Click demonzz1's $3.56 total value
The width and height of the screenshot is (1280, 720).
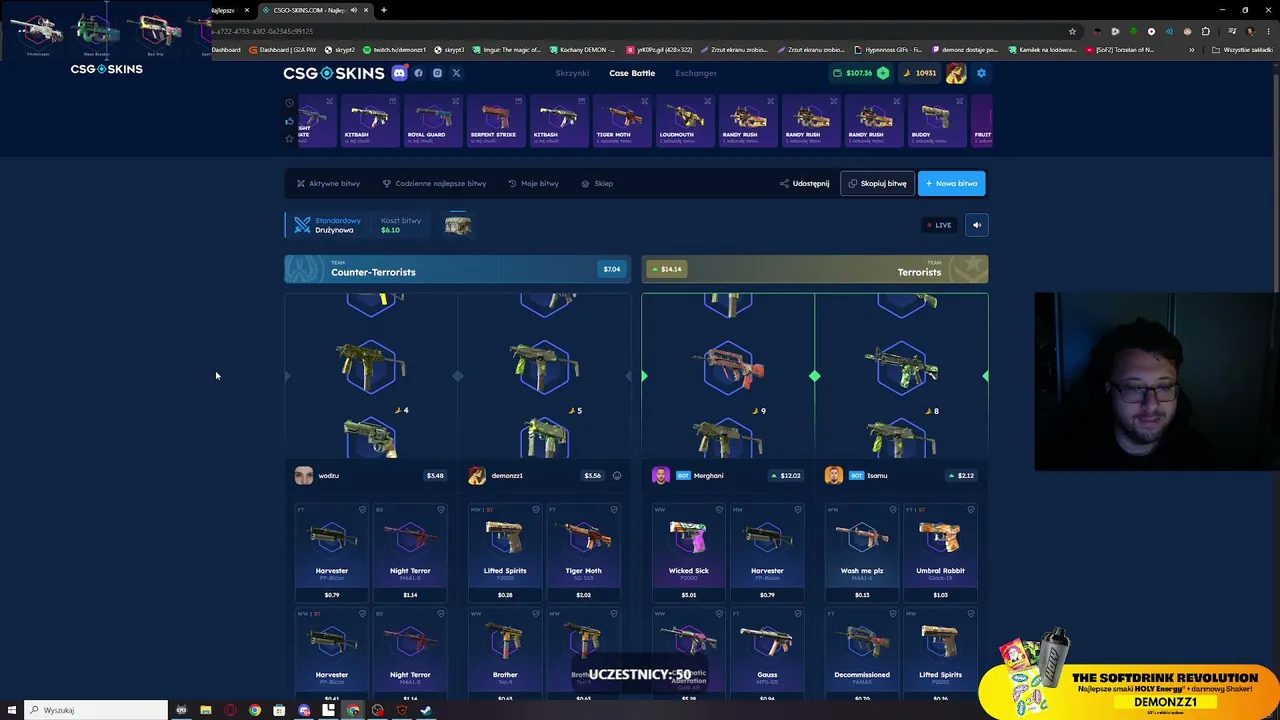592,476
